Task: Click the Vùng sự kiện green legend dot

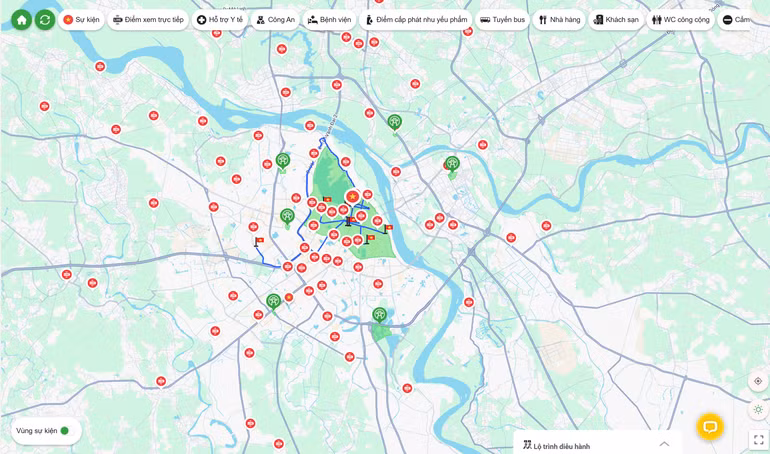Action: pyautogui.click(x=65, y=431)
